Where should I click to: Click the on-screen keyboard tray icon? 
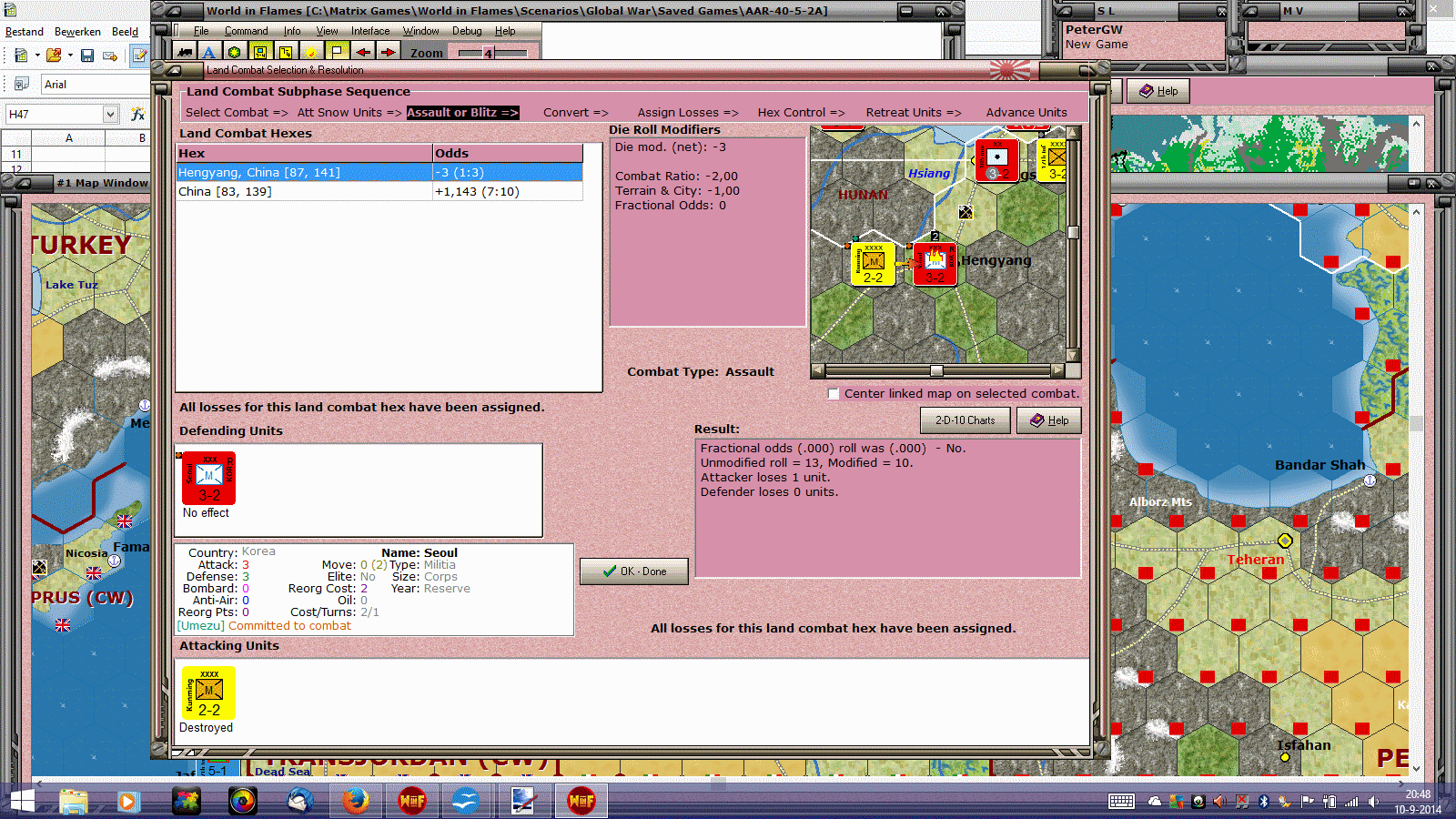coord(1121,802)
